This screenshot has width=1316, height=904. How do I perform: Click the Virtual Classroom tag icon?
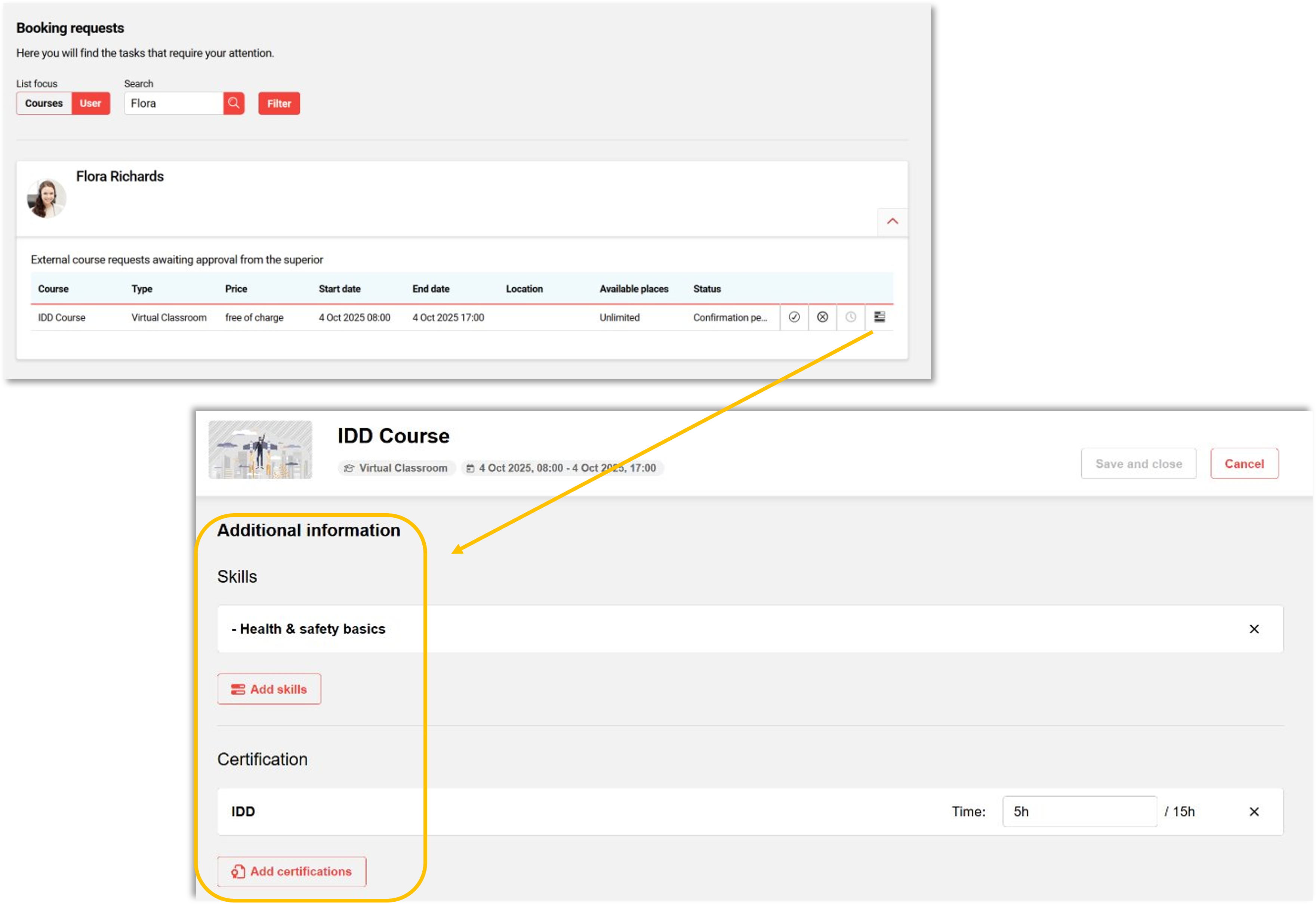(x=349, y=468)
